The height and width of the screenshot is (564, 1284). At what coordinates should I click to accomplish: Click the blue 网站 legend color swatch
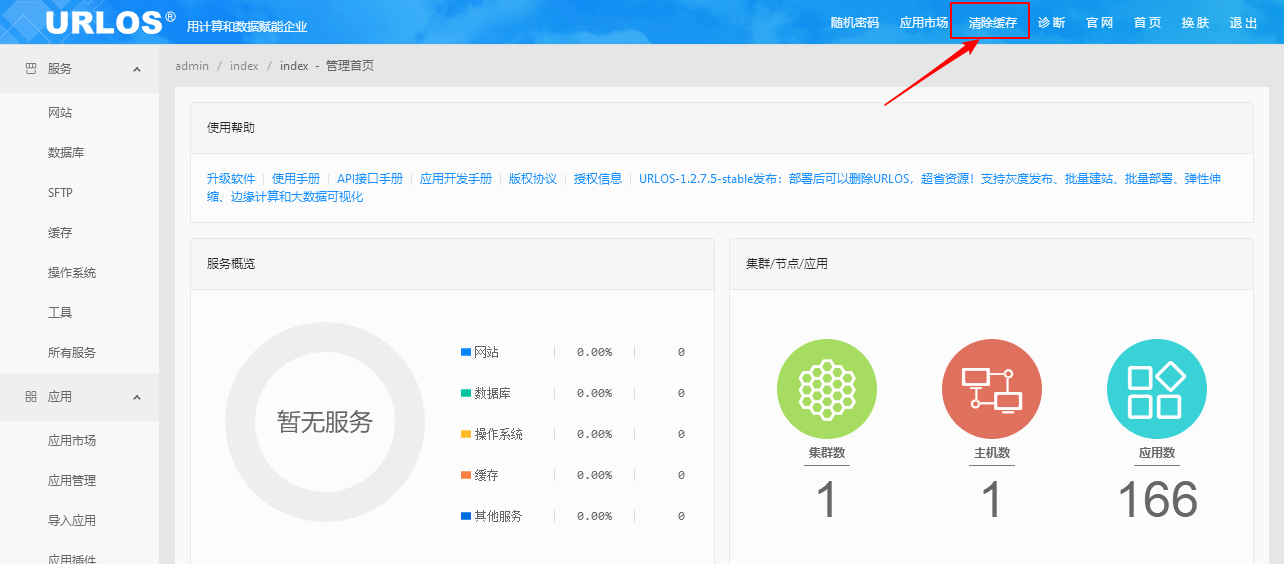coord(465,352)
